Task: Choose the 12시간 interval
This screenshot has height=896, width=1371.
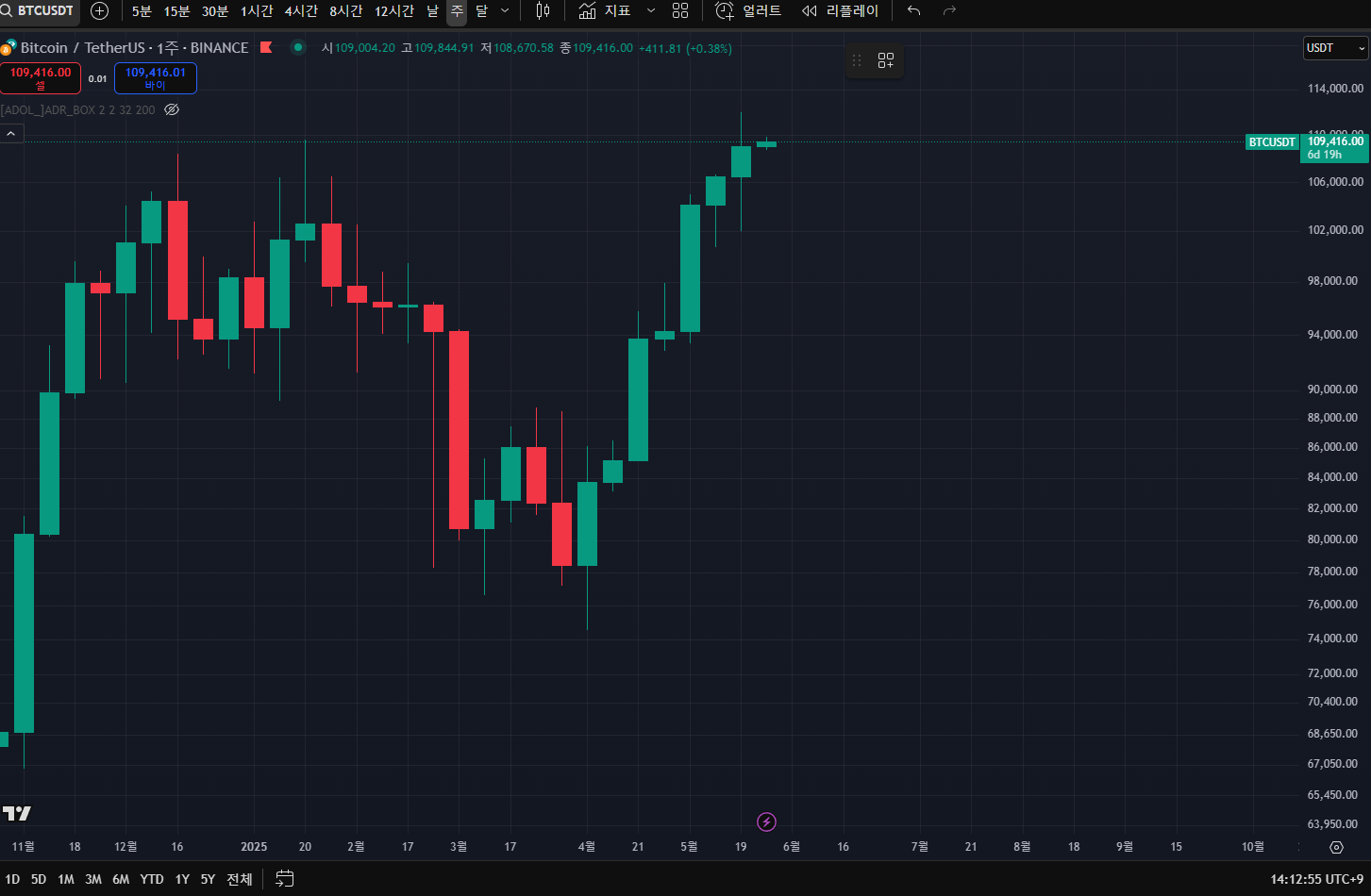Action: coord(394,11)
